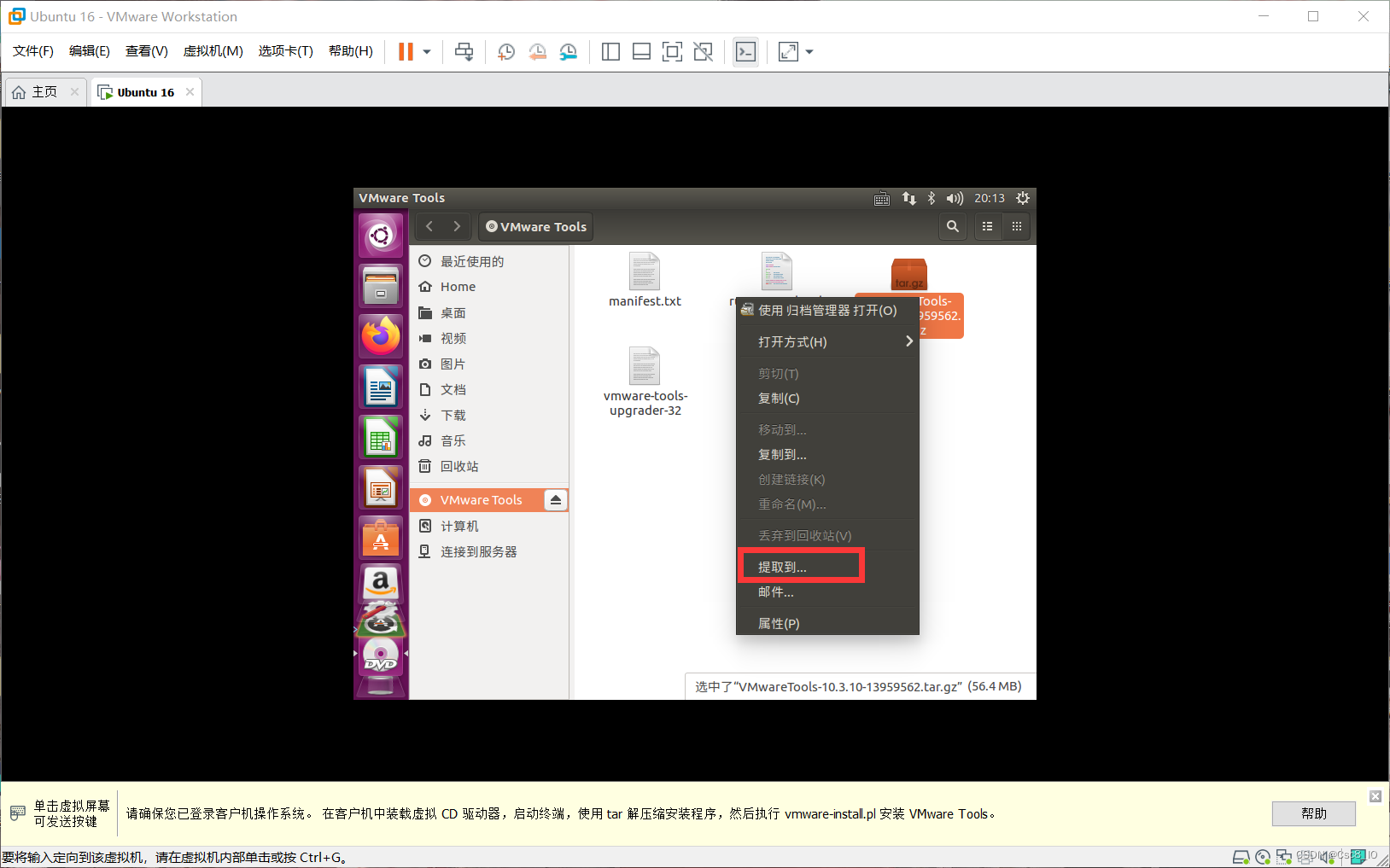This screenshot has width=1390, height=868.
Task: Click the VMware pause virtual machine button
Action: tap(406, 52)
